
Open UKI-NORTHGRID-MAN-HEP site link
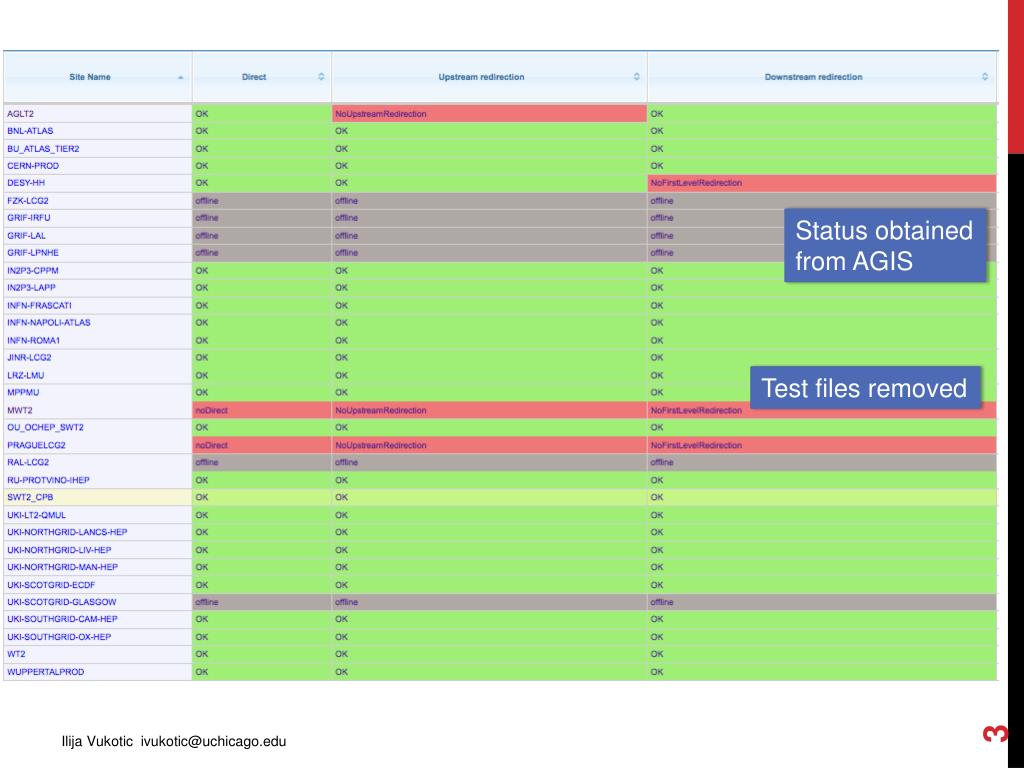tap(63, 567)
